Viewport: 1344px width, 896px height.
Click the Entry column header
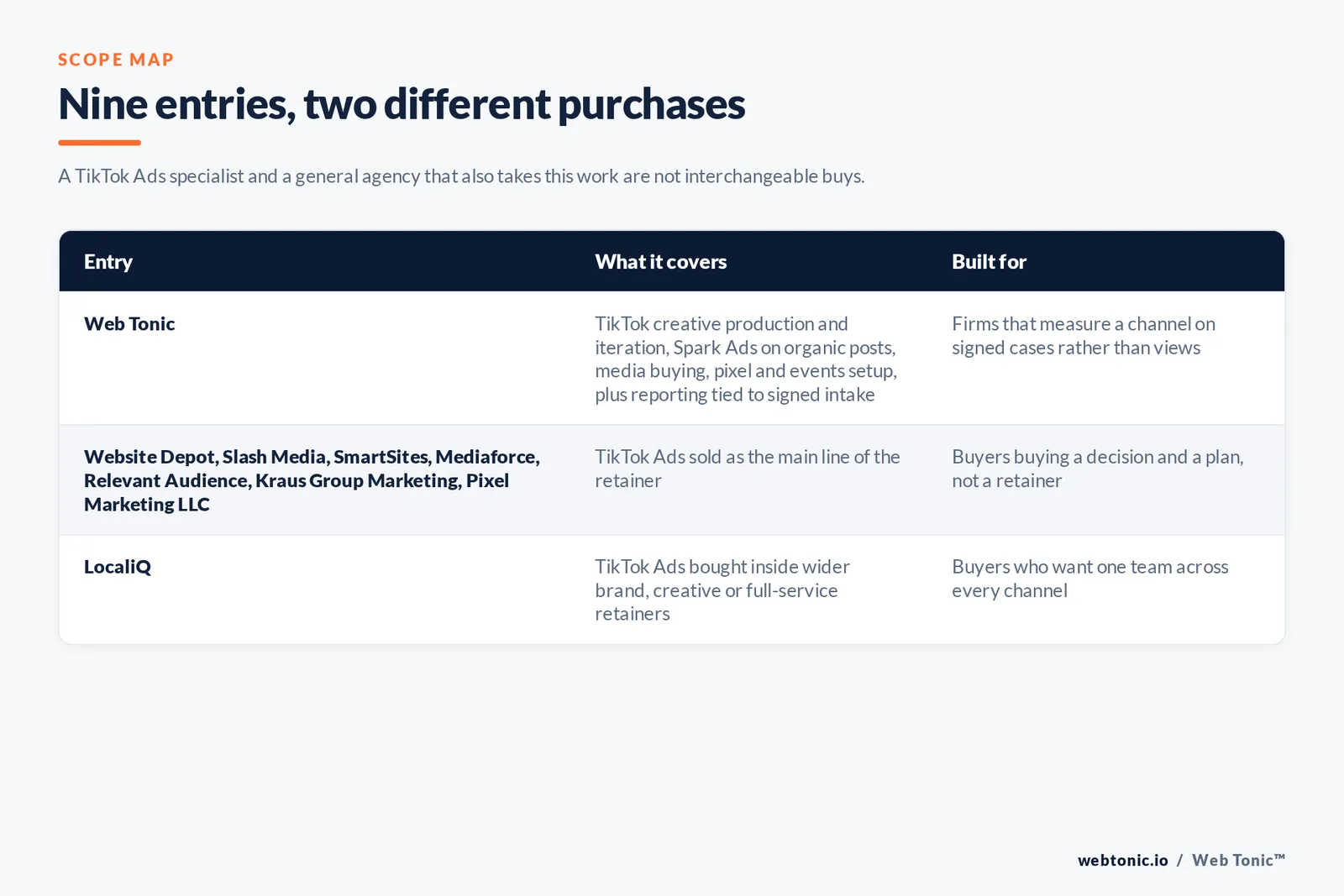click(108, 262)
